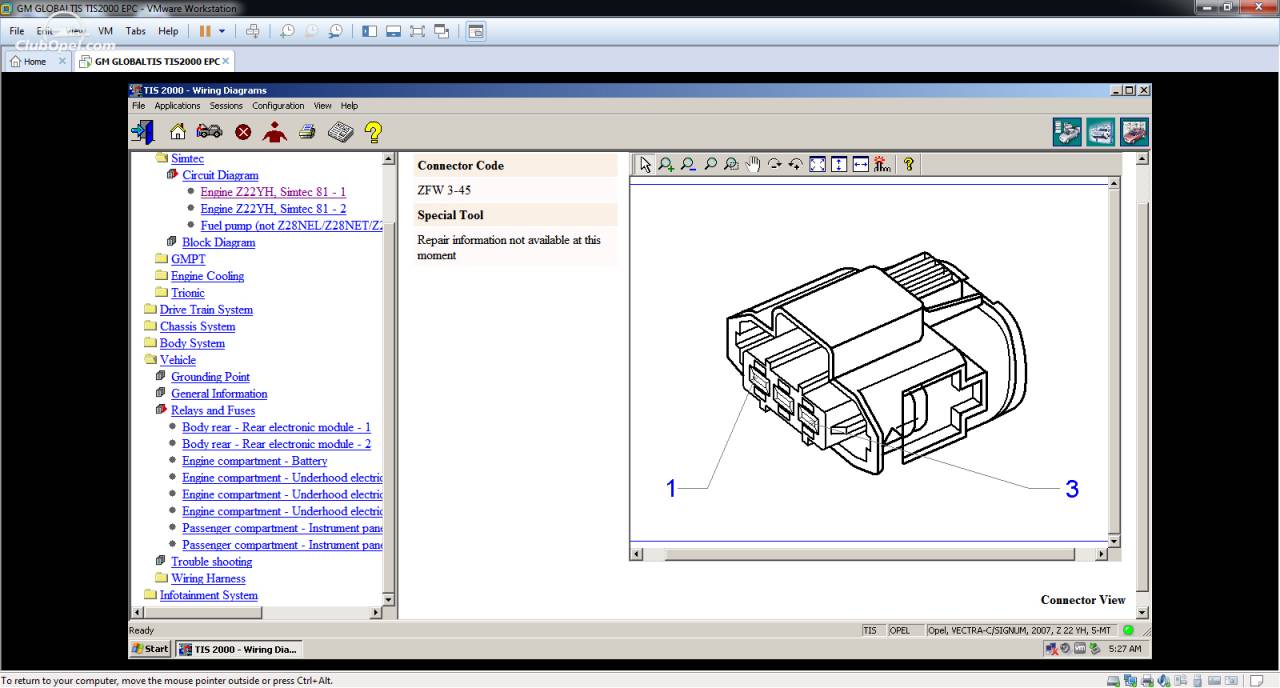This screenshot has height=688, width=1280.
Task: Select the arrow pointer tool in diagram toolbar
Action: coord(645,165)
